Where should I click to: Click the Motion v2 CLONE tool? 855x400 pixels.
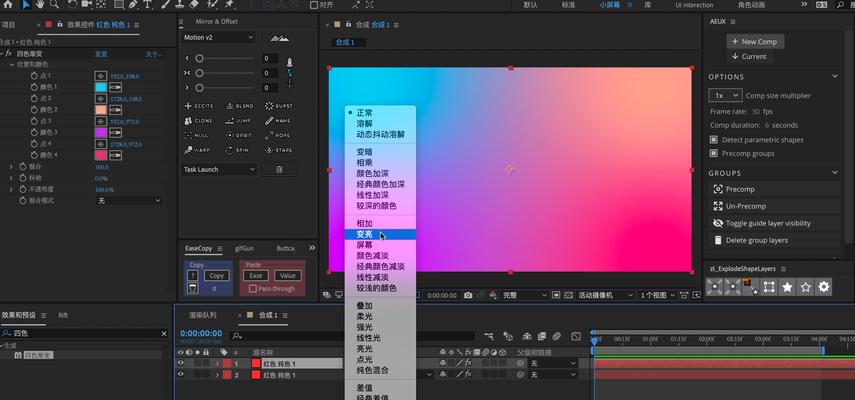(200, 120)
